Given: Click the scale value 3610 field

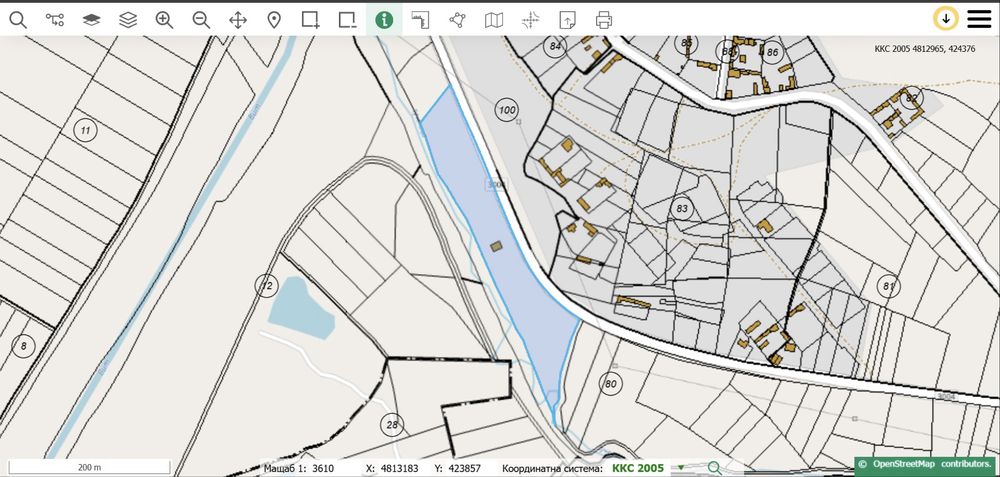Looking at the screenshot, I should pos(323,468).
